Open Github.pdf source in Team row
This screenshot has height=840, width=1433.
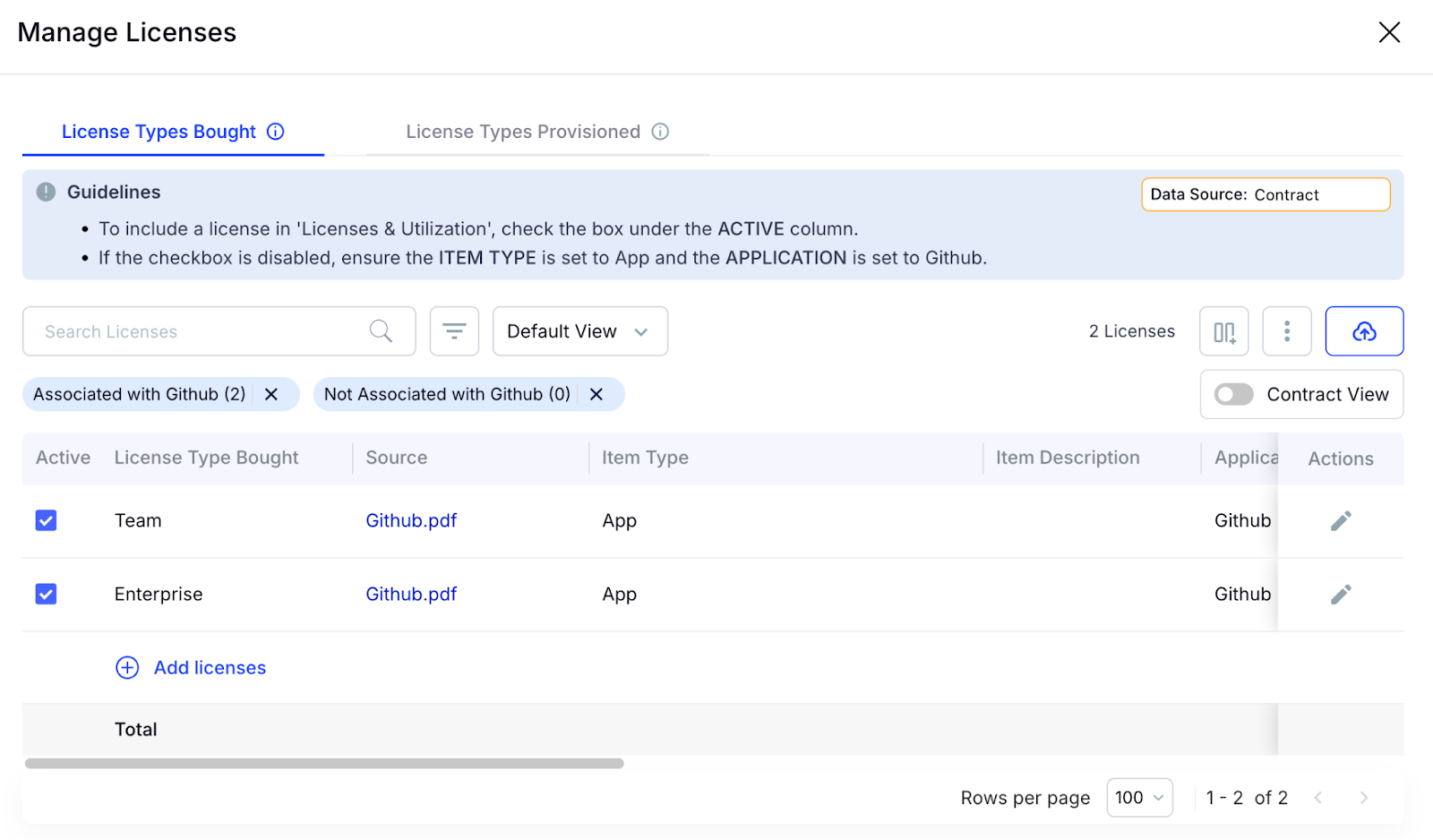tap(411, 520)
